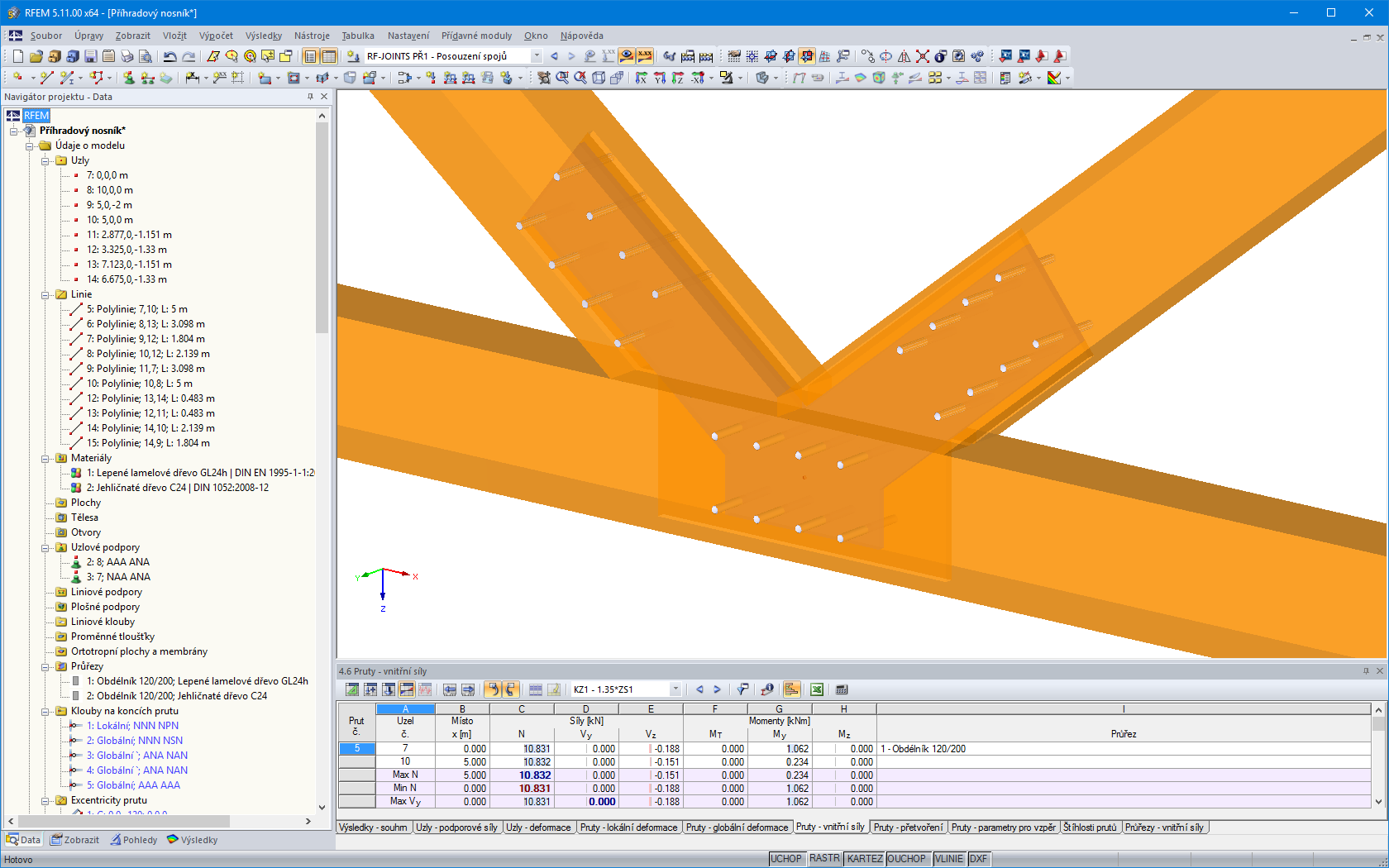Screen dimensions: 1389x868
Task: Open the KZ1 - 1.35*ZS1 load case dropdown
Action: (675, 689)
